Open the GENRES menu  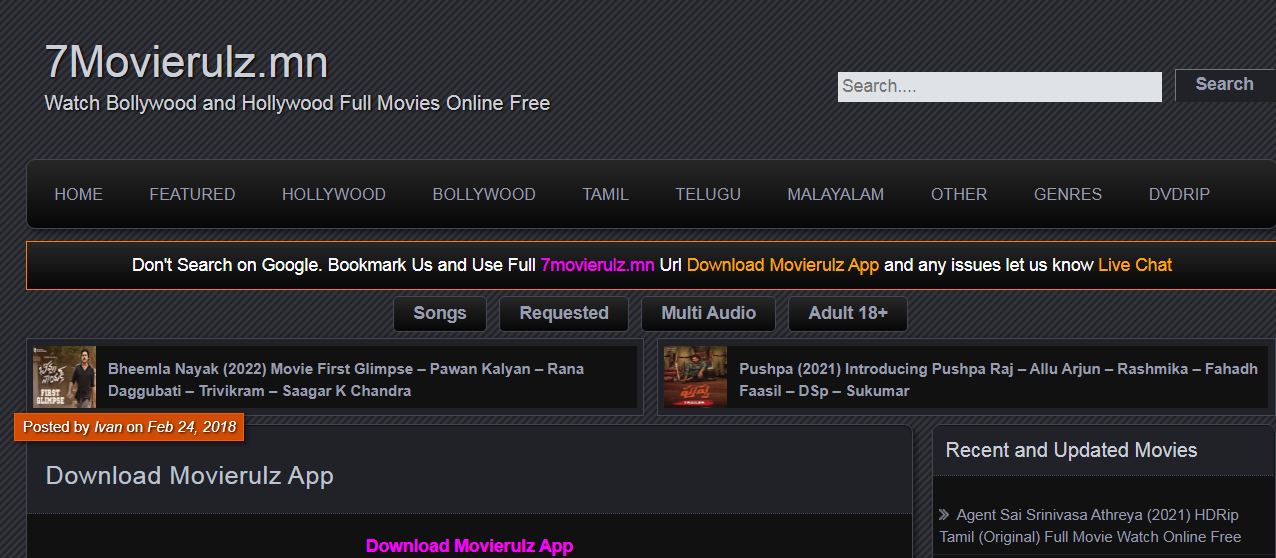[x=1068, y=194]
